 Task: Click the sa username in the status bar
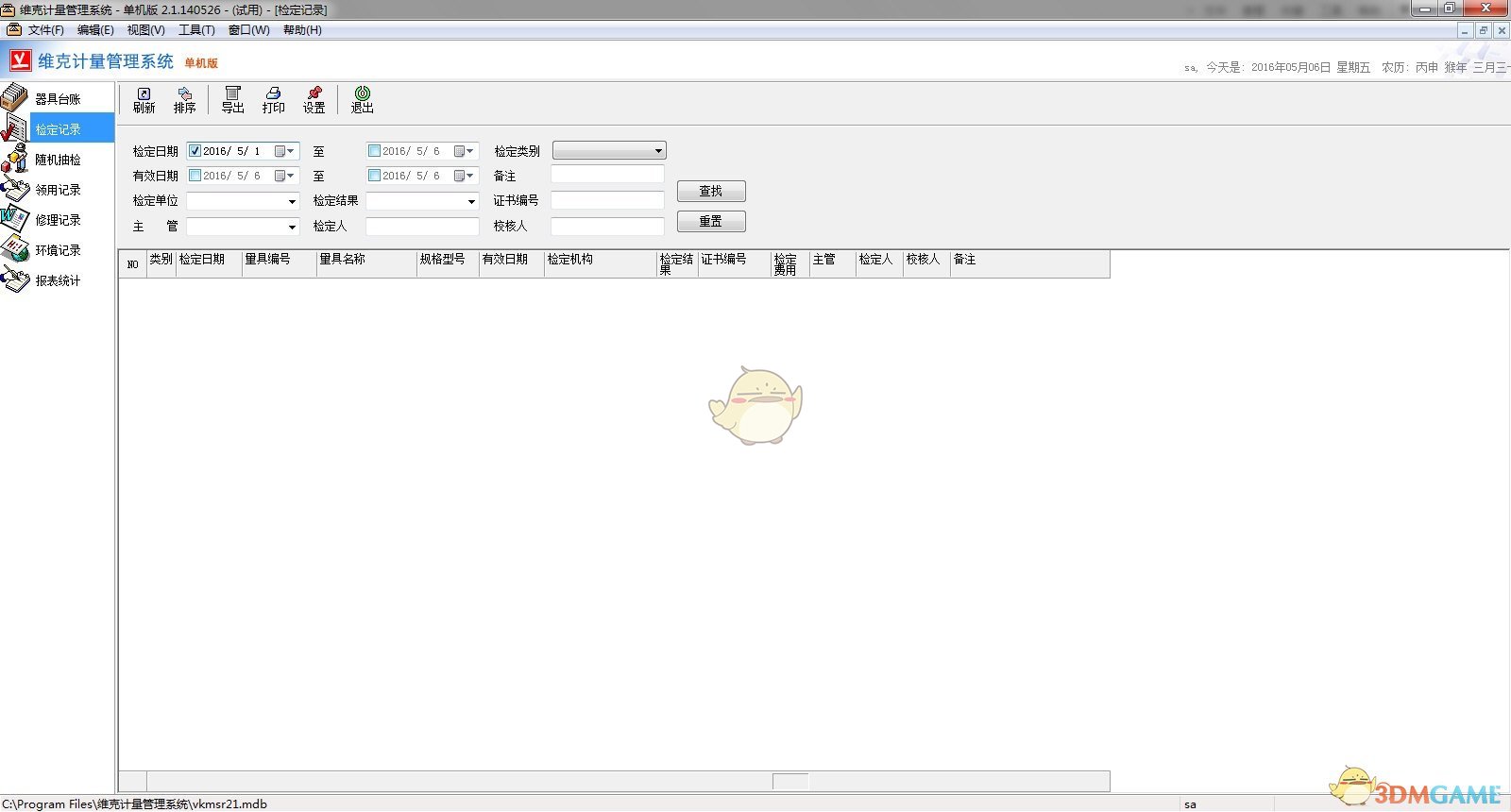point(1190,804)
